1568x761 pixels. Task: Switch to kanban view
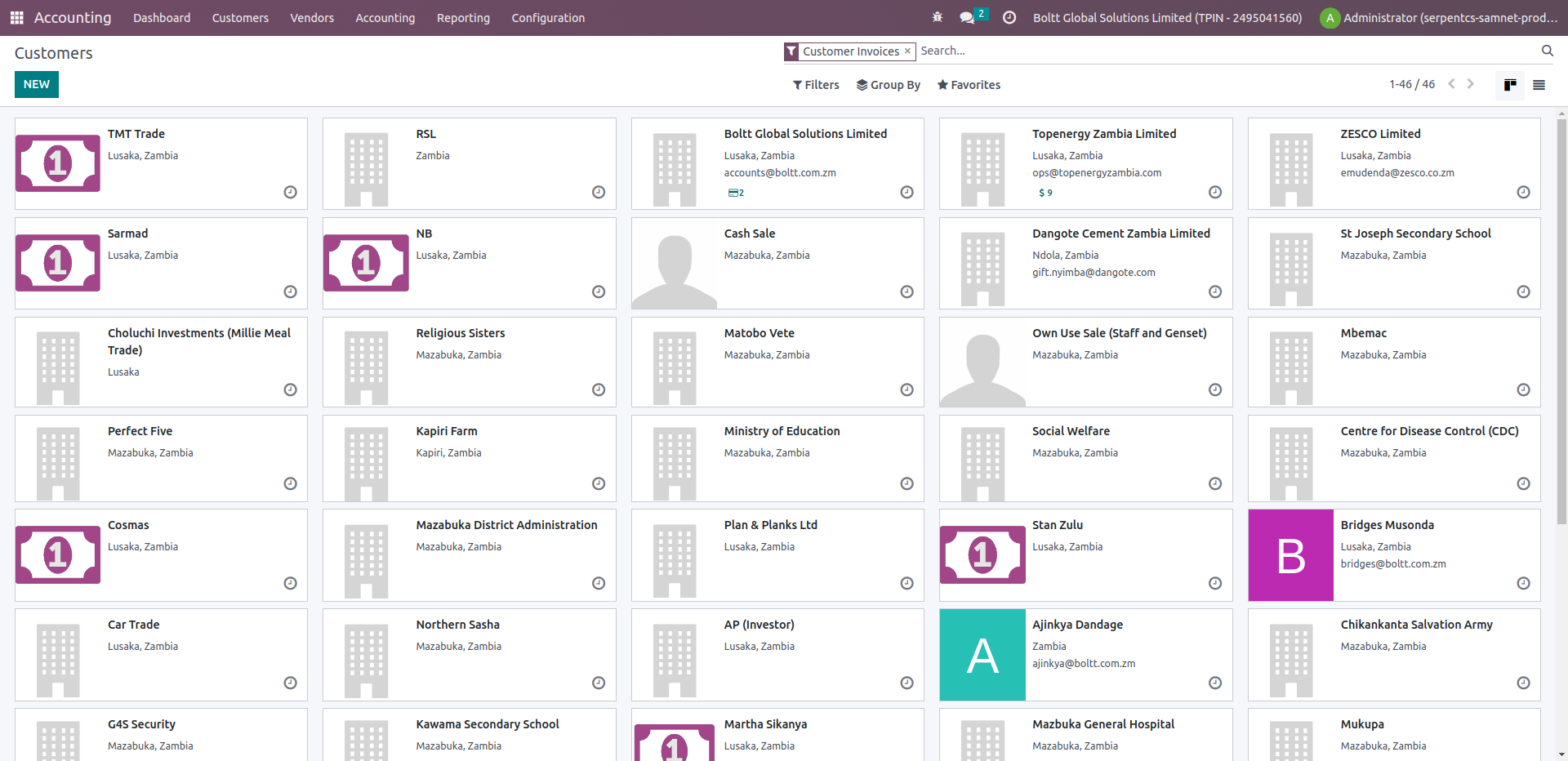click(1510, 85)
